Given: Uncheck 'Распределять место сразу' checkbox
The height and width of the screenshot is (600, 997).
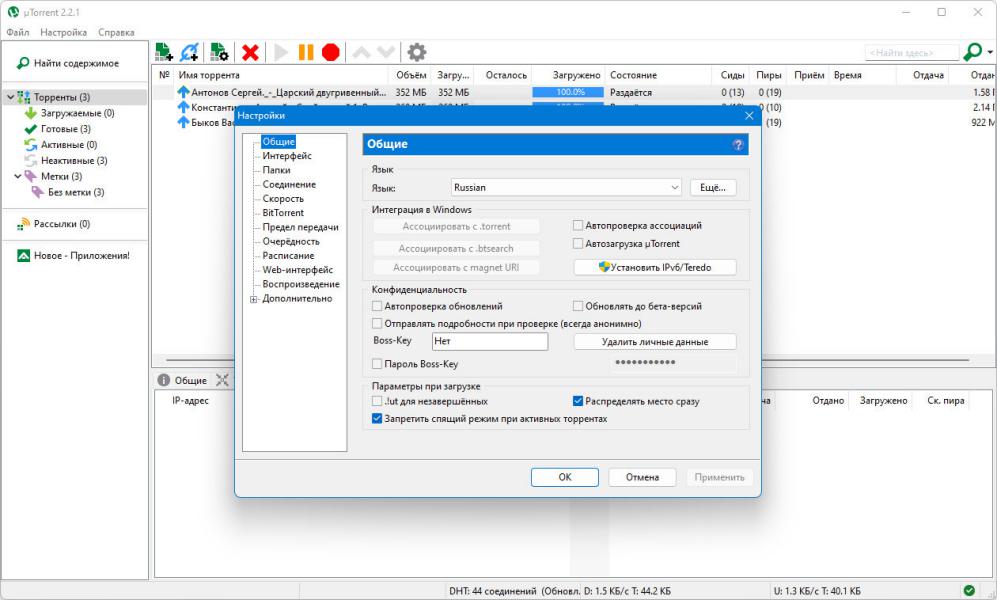Looking at the screenshot, I should pos(578,401).
